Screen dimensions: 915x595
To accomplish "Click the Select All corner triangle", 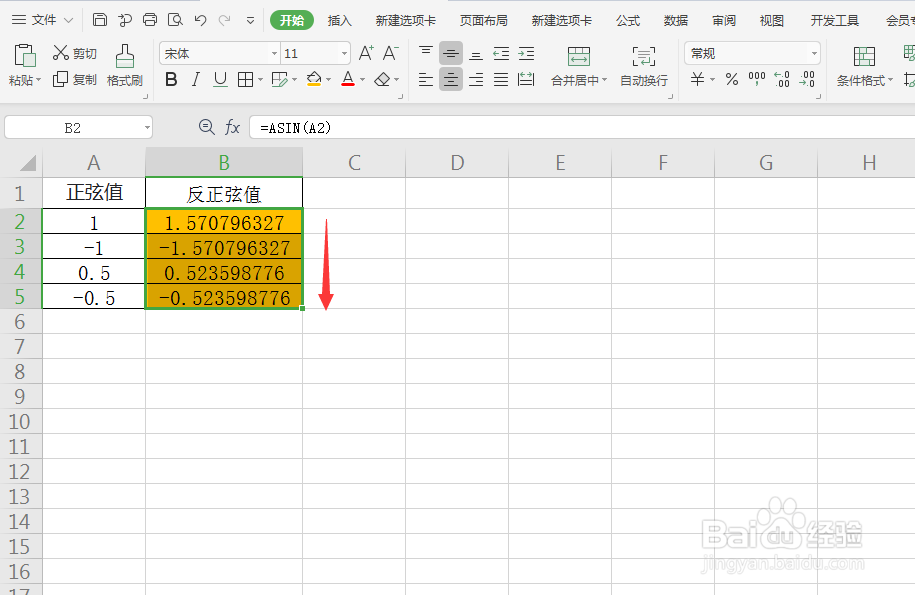I will pos(27,163).
